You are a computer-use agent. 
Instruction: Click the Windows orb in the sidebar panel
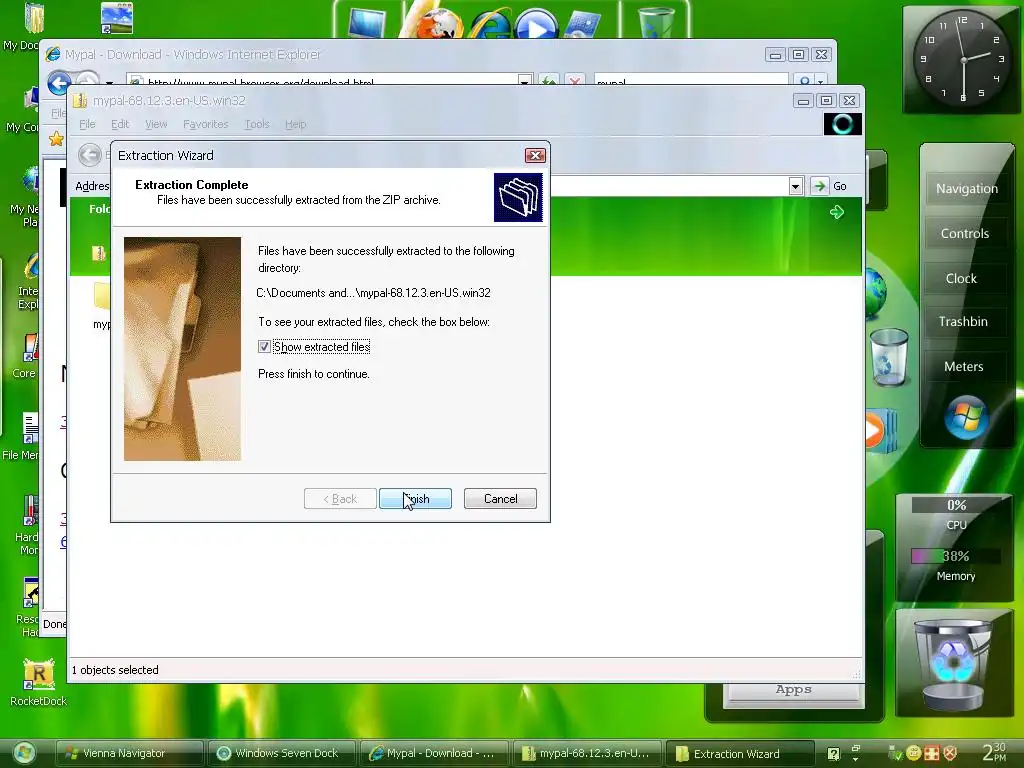tap(966, 417)
